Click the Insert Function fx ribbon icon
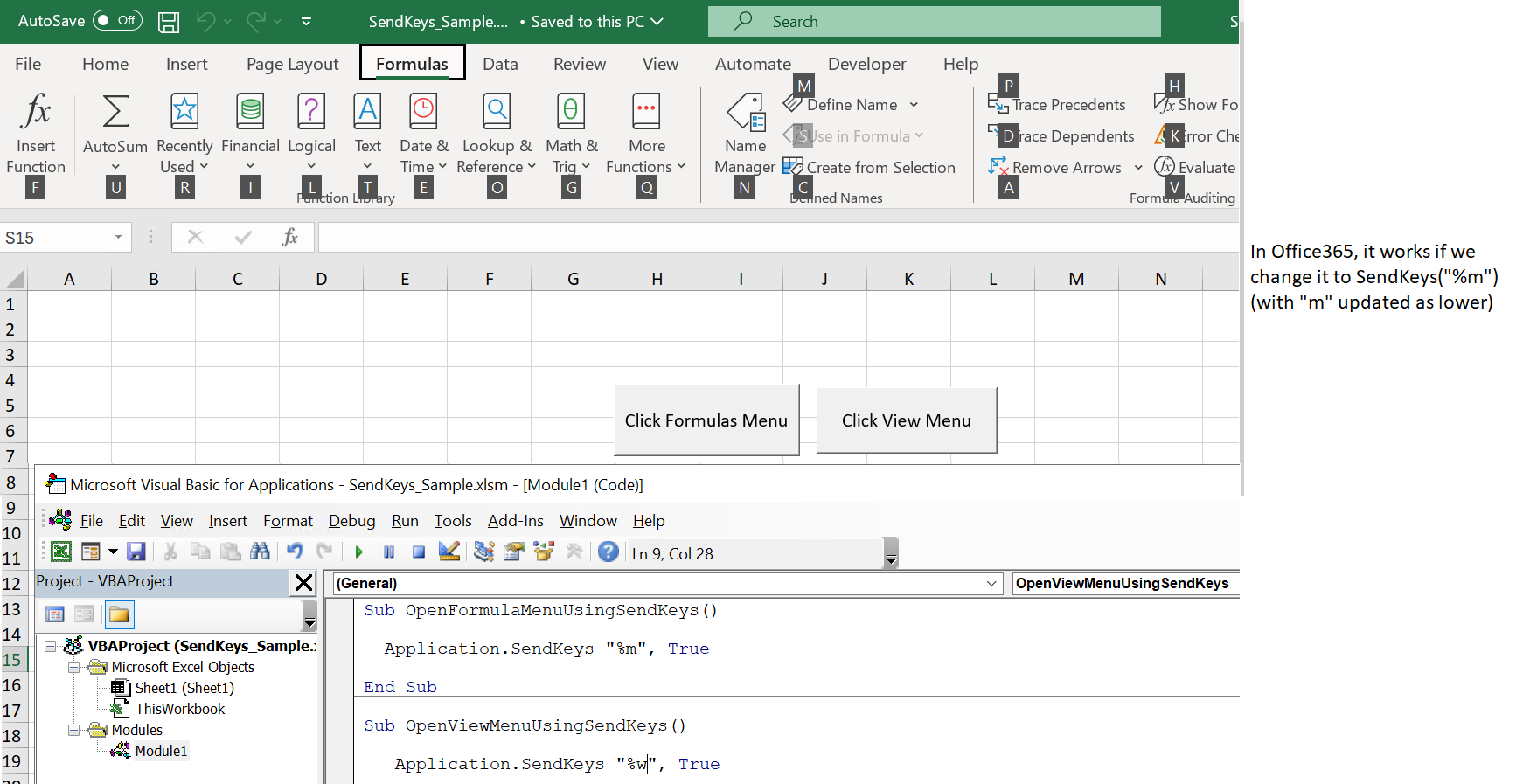 point(36,112)
